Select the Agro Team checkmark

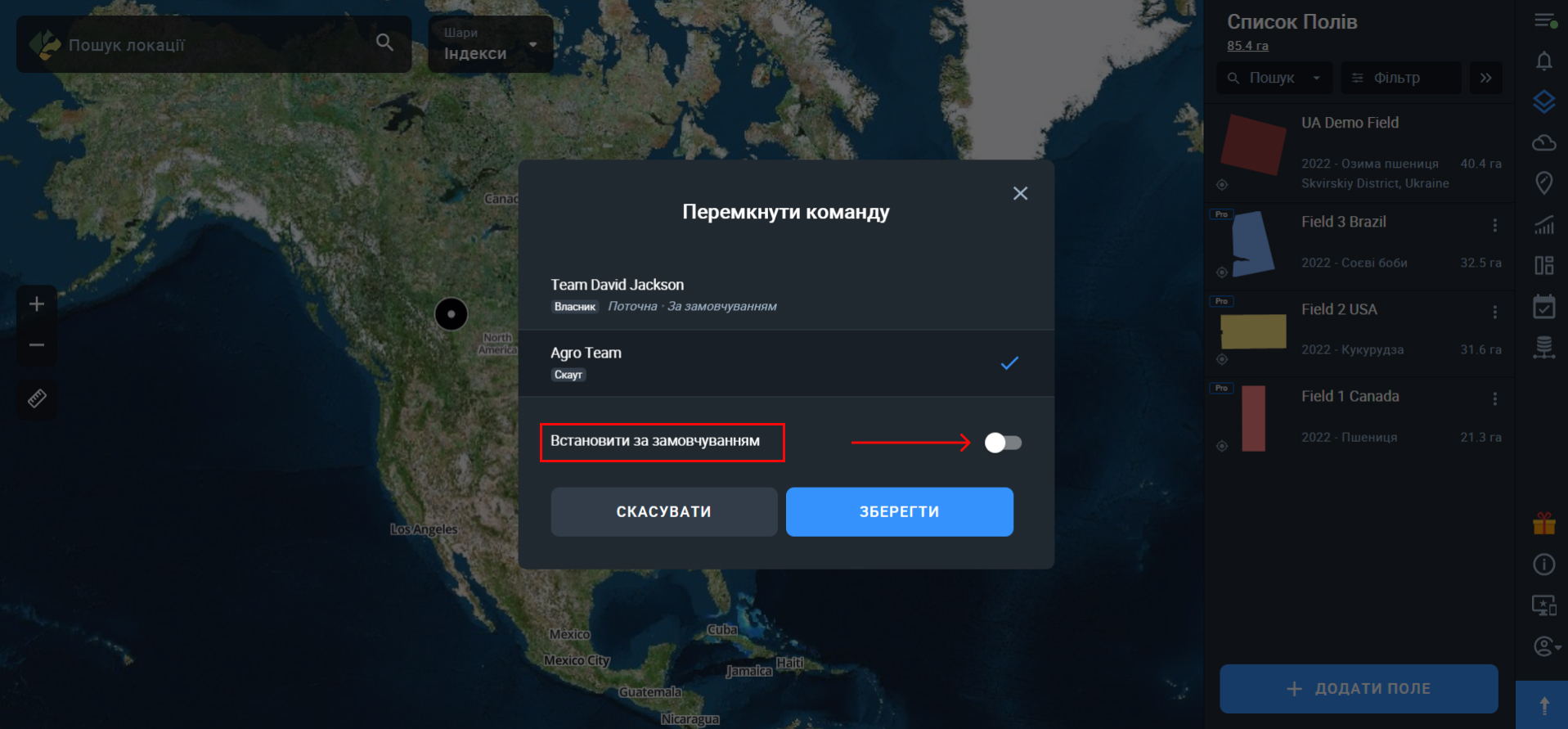1009,363
